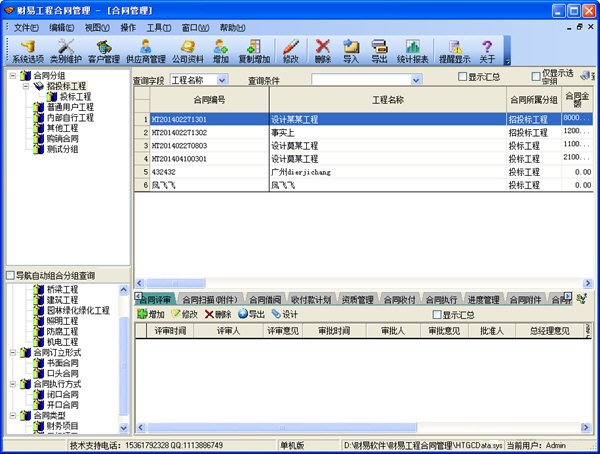Open the 编辑 menu
The image size is (600, 454).
click(x=61, y=28)
